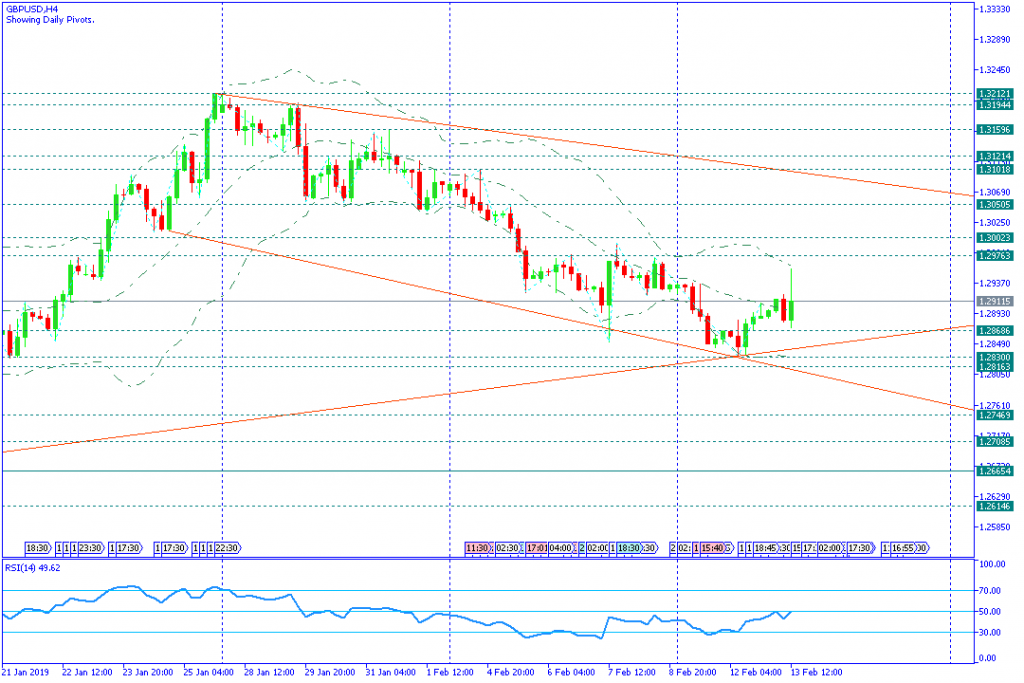This screenshot has height=683, width=1024.
Task: Select the 1.26654 price level tag
Action: tap(995, 471)
